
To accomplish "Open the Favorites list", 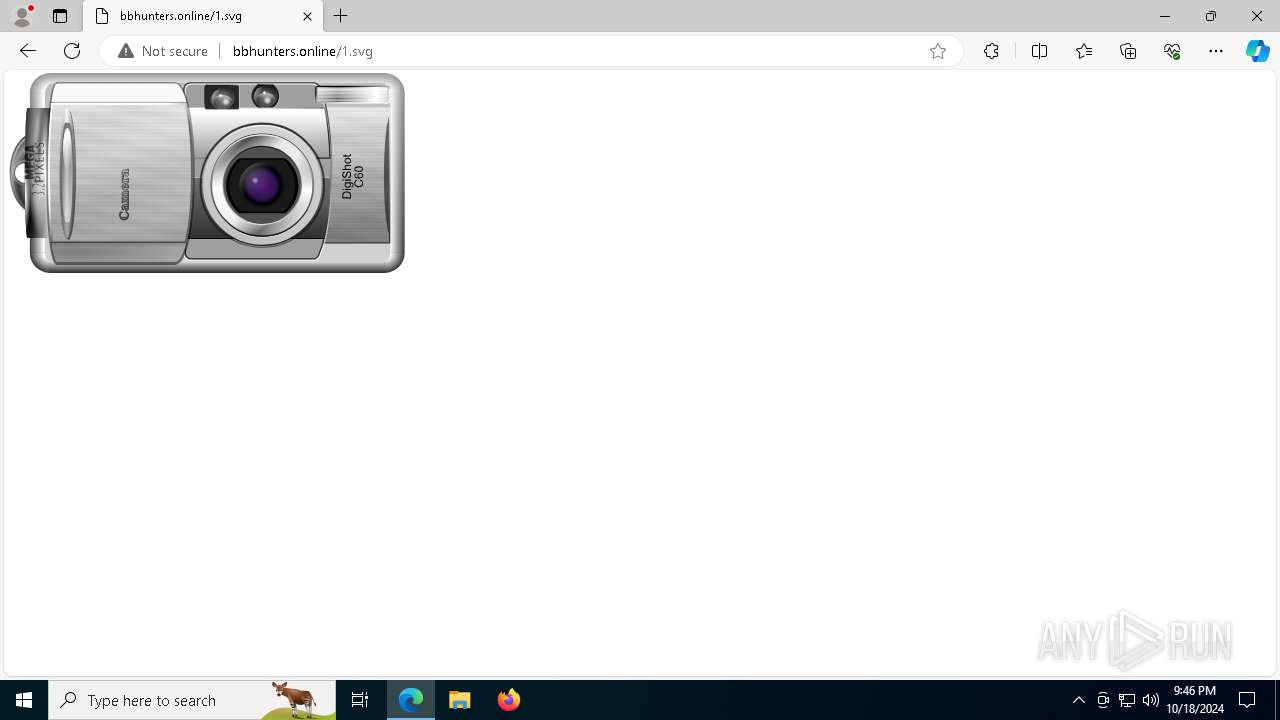I will pos(1084,51).
